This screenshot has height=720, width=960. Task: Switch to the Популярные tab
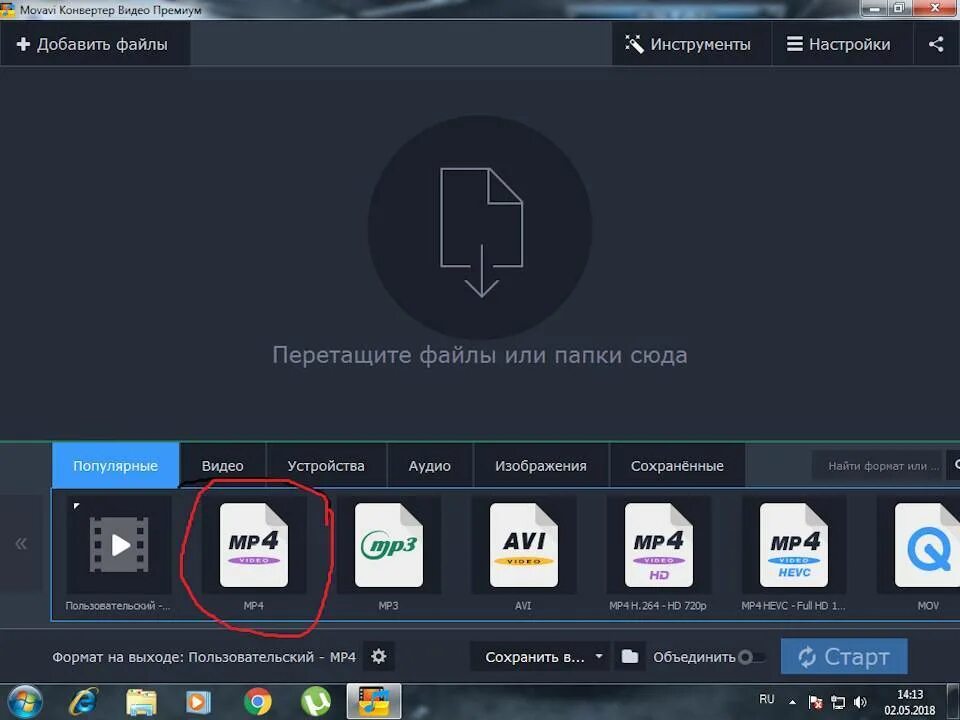116,466
